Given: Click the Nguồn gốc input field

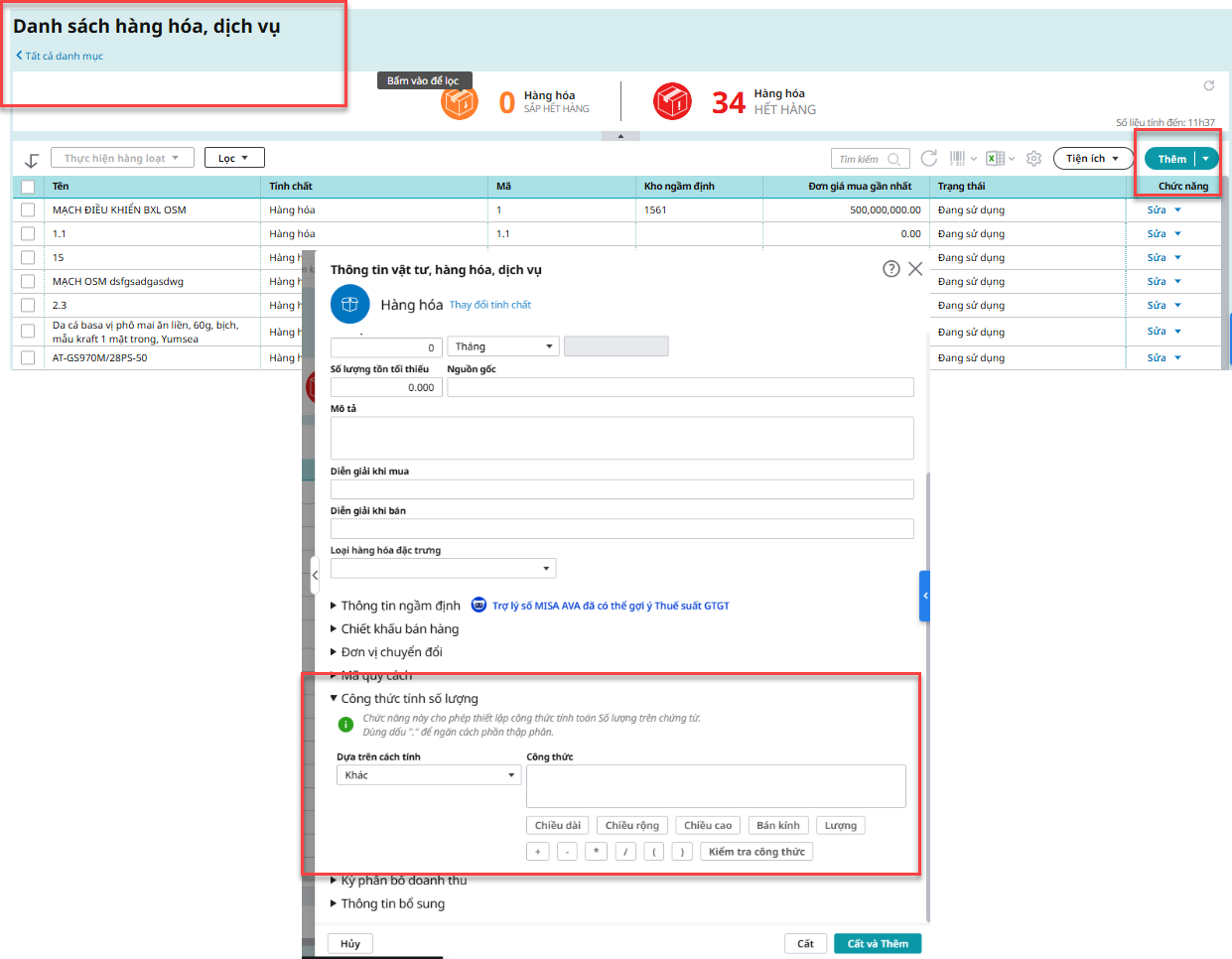Looking at the screenshot, I should point(680,387).
